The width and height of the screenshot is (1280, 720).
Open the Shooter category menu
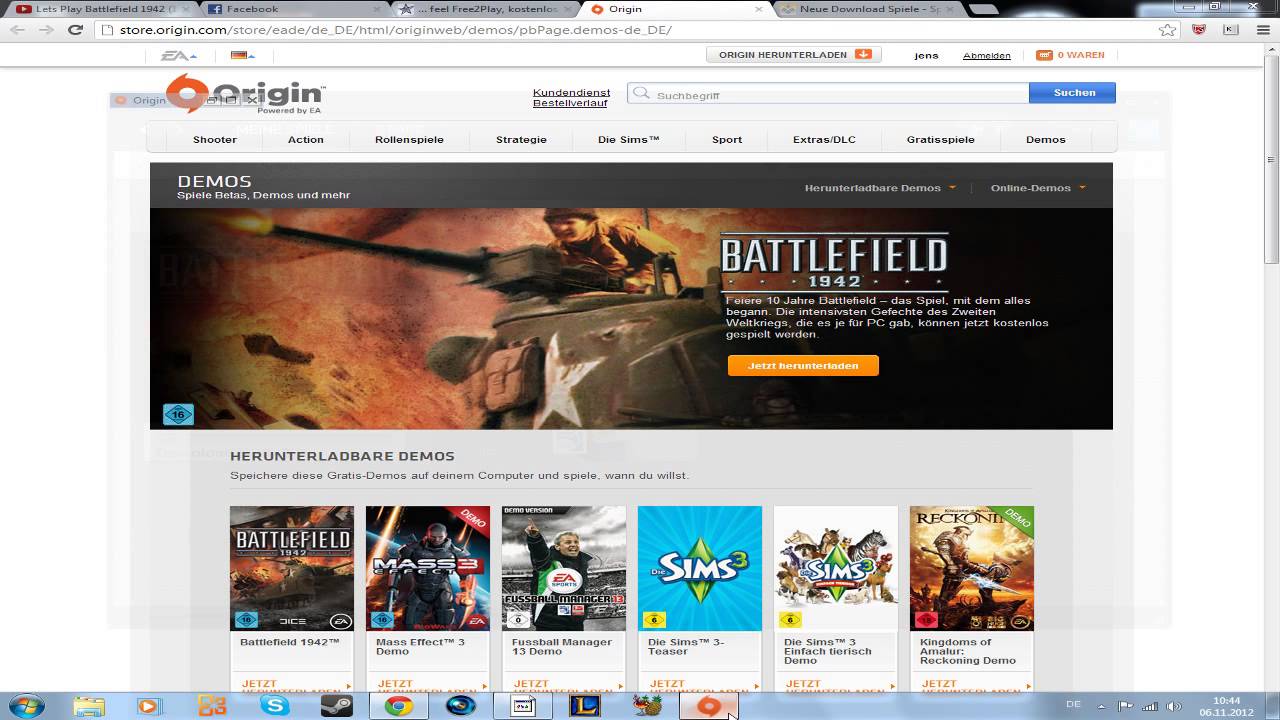(215, 140)
